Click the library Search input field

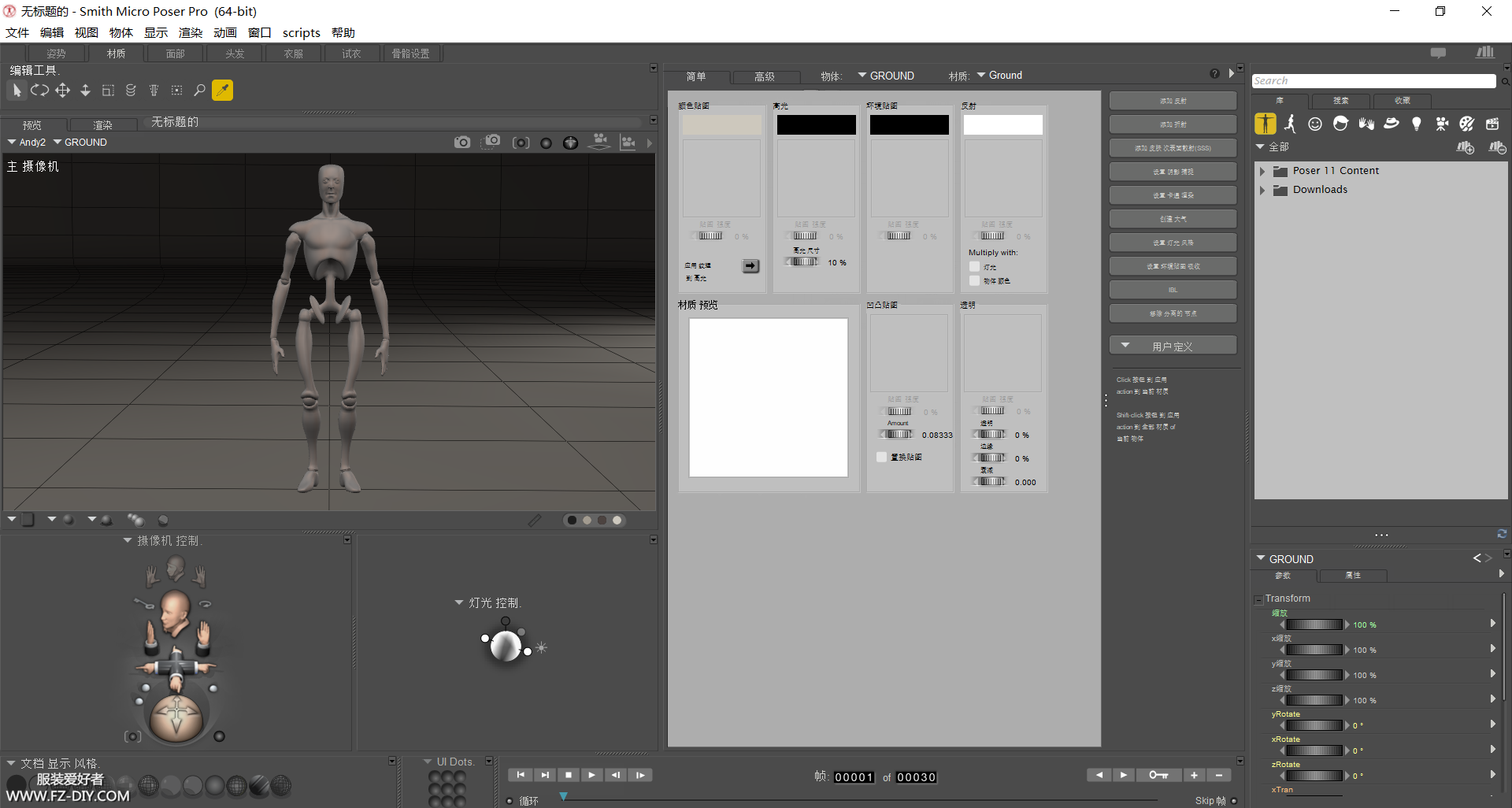point(1373,81)
